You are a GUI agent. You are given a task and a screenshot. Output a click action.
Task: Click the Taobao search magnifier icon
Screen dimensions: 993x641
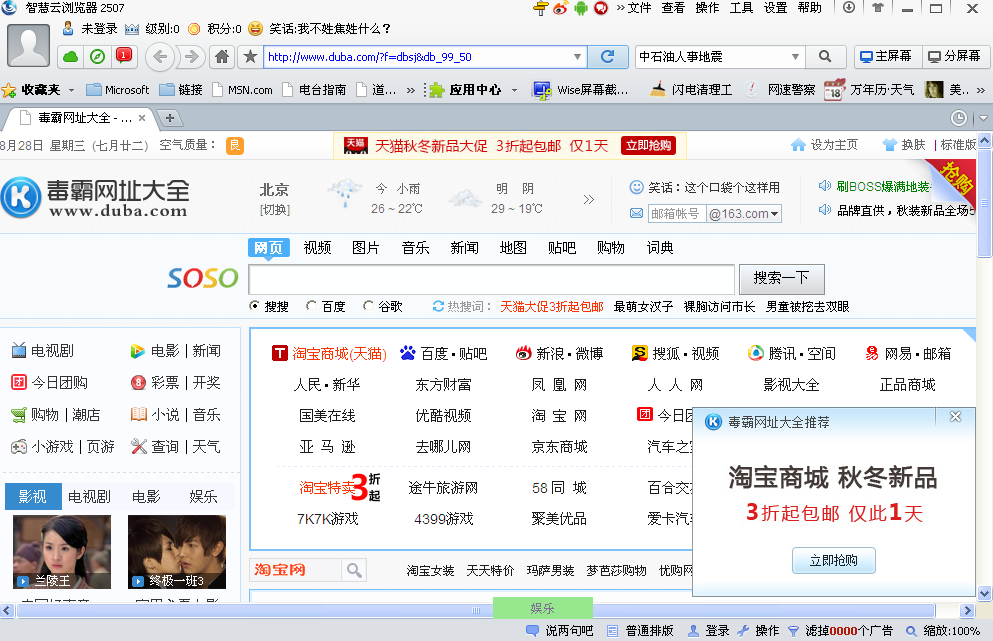[354, 571]
